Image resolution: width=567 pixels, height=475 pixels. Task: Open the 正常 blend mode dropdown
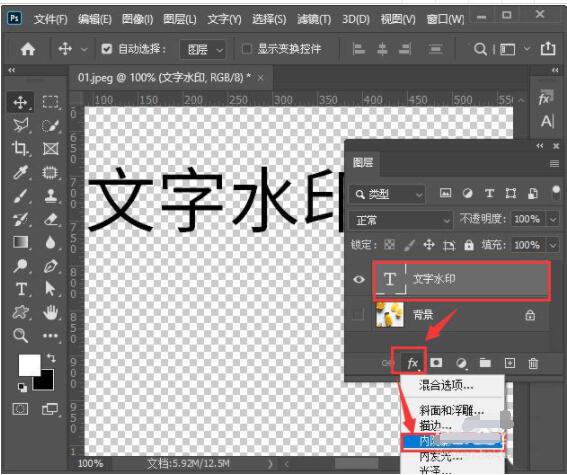400,220
